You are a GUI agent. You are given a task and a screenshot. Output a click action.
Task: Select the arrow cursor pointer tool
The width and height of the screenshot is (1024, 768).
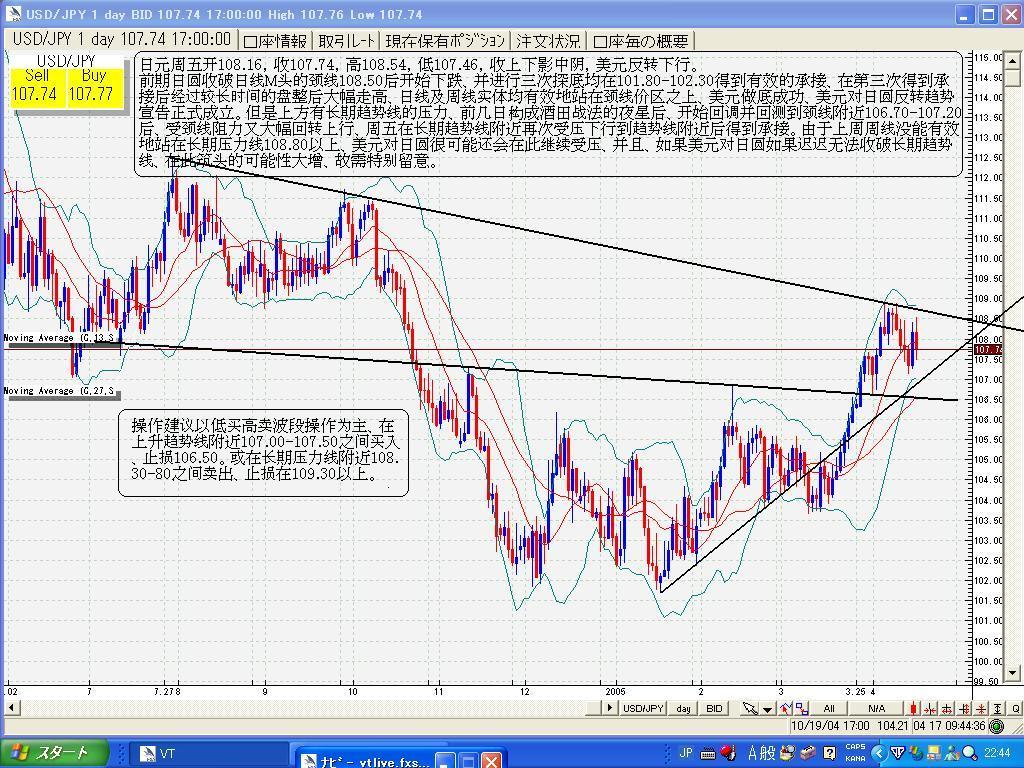click(x=749, y=708)
